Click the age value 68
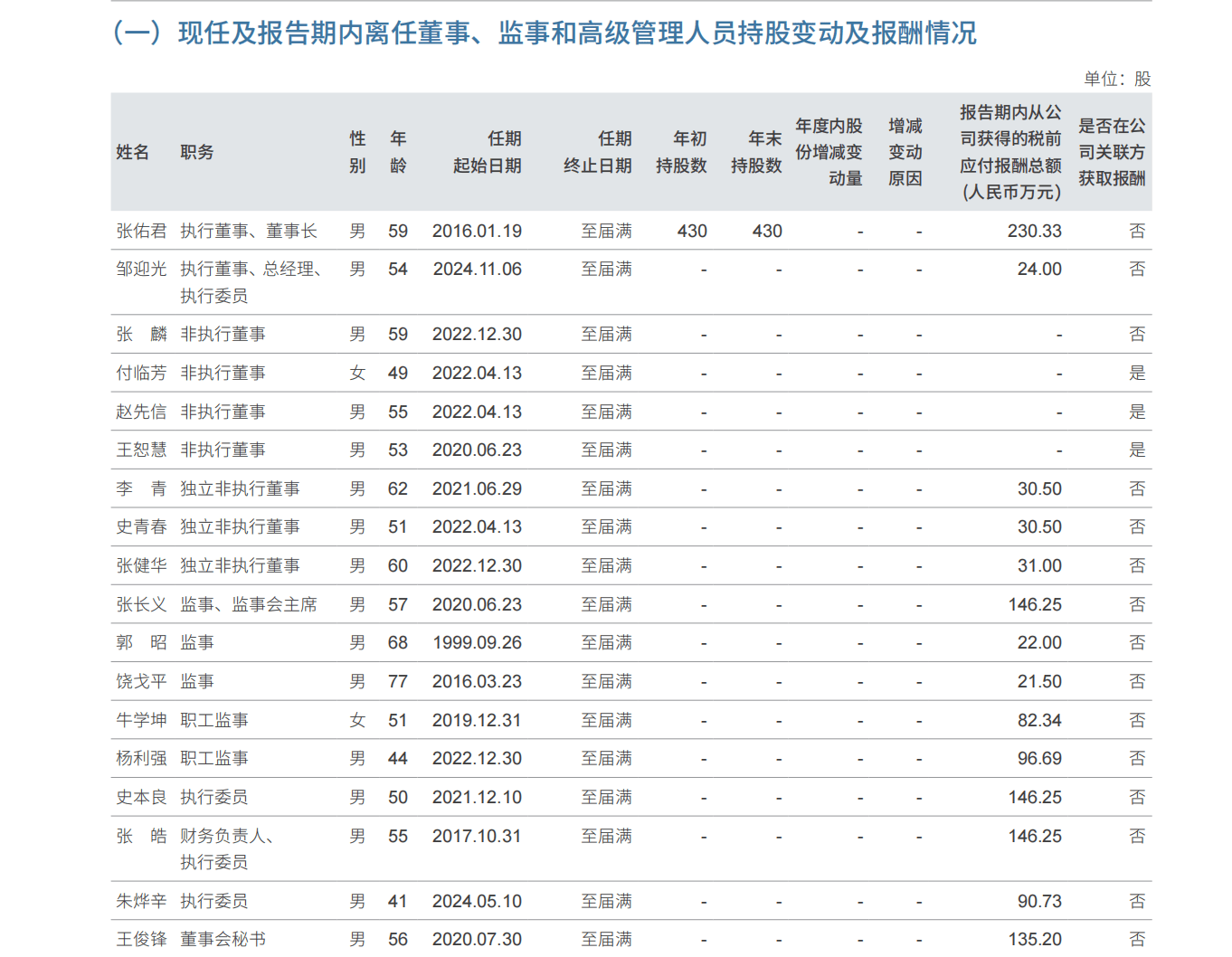 tap(398, 642)
